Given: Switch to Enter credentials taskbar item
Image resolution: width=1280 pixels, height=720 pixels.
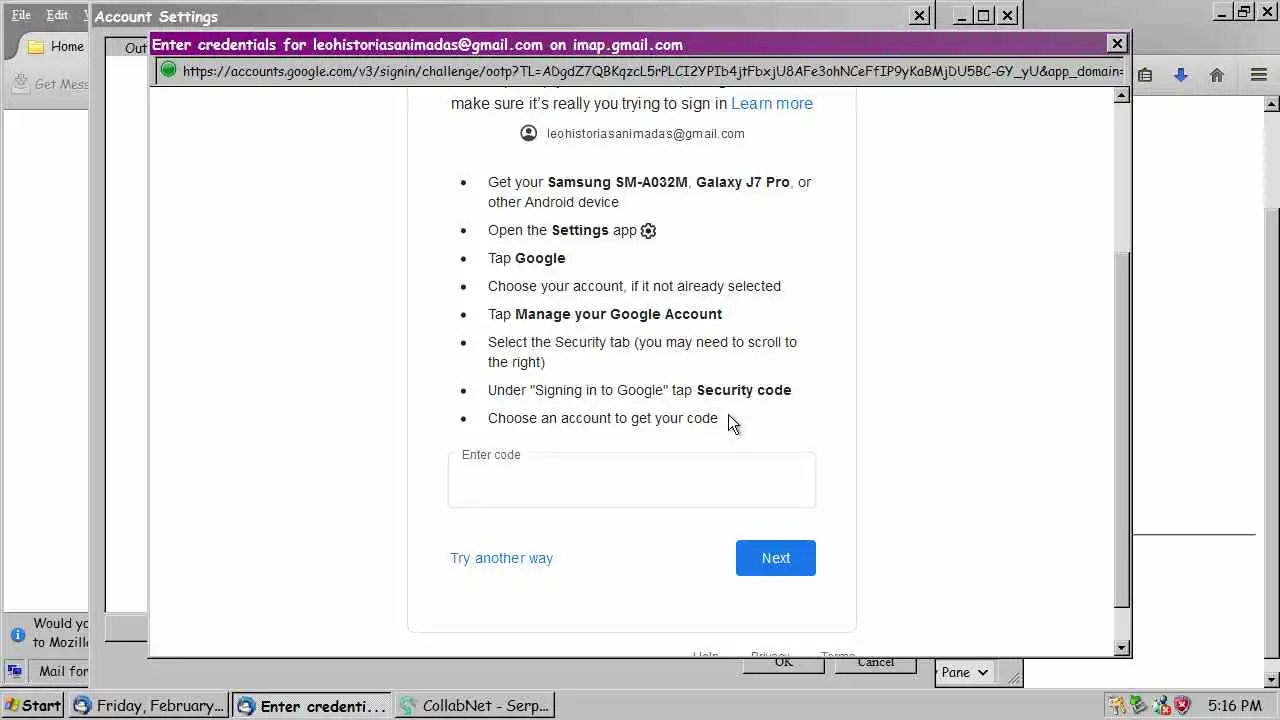Looking at the screenshot, I should tap(311, 705).
